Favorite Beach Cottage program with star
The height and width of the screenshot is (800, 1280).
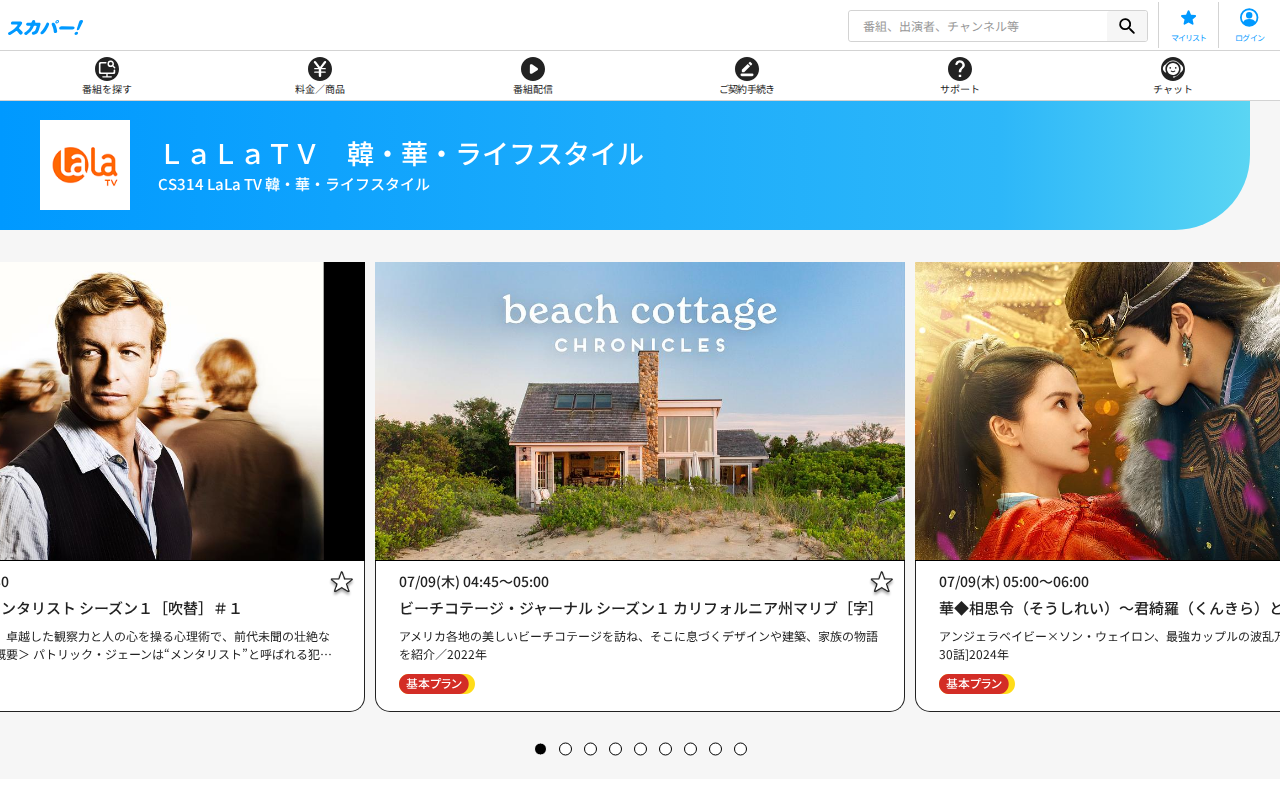point(881,583)
